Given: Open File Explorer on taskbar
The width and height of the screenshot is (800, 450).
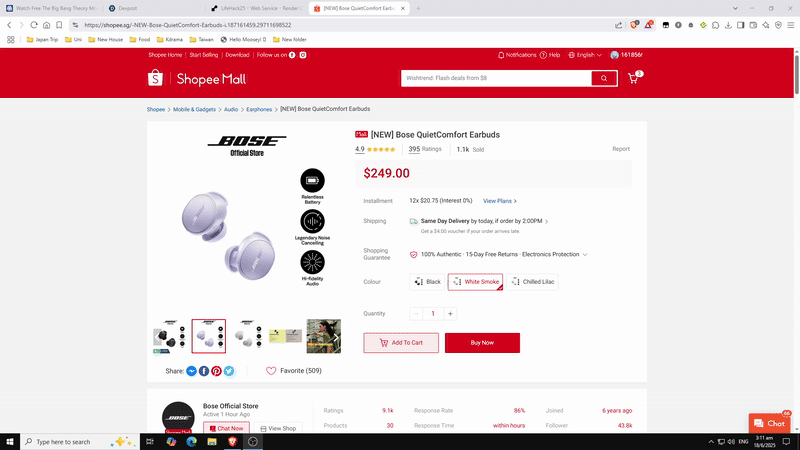Looking at the screenshot, I should click(x=212, y=442).
